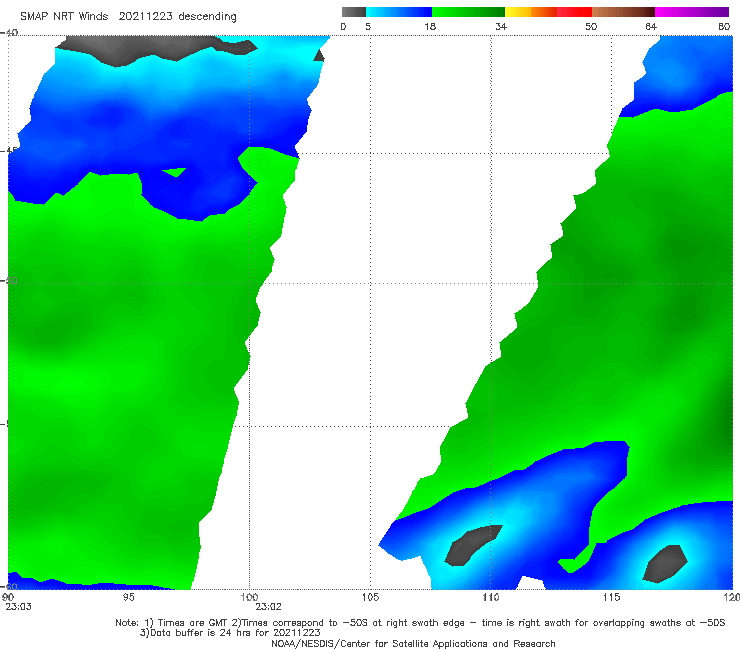Click the magenta-purple segment of the color scale
740x650 pixels.
click(x=692, y=12)
